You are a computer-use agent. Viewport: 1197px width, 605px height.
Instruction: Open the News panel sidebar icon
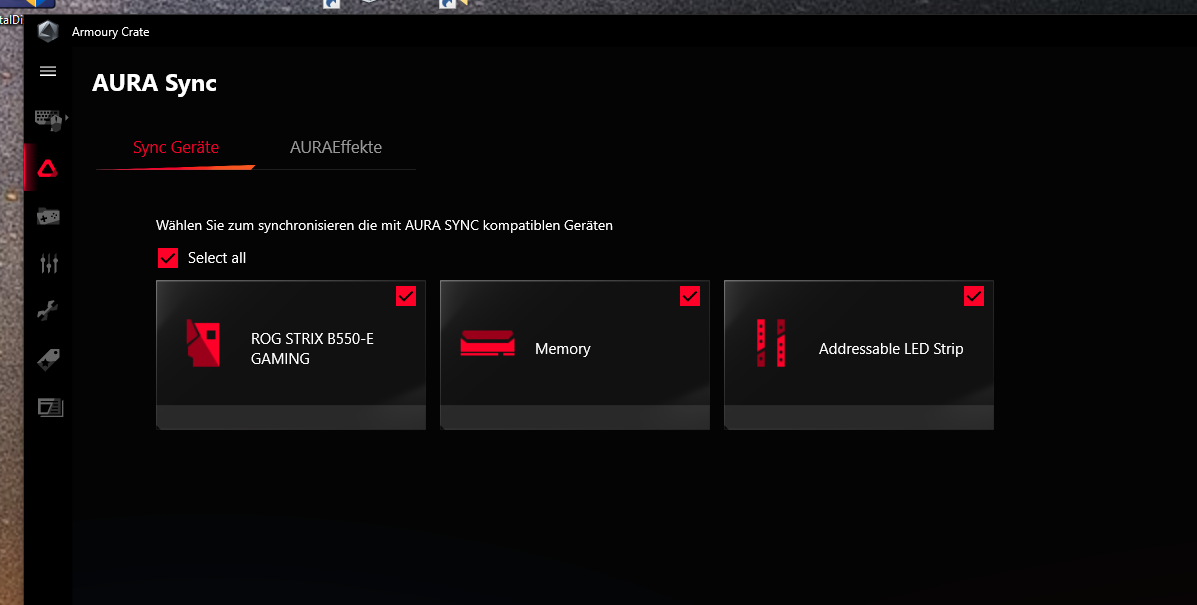tap(50, 407)
